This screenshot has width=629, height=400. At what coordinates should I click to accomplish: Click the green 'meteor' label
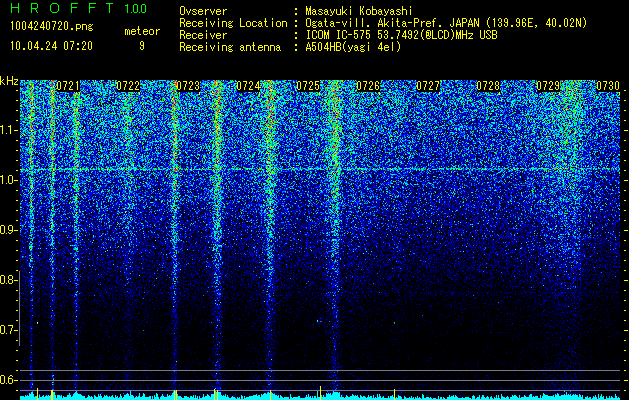[142, 31]
